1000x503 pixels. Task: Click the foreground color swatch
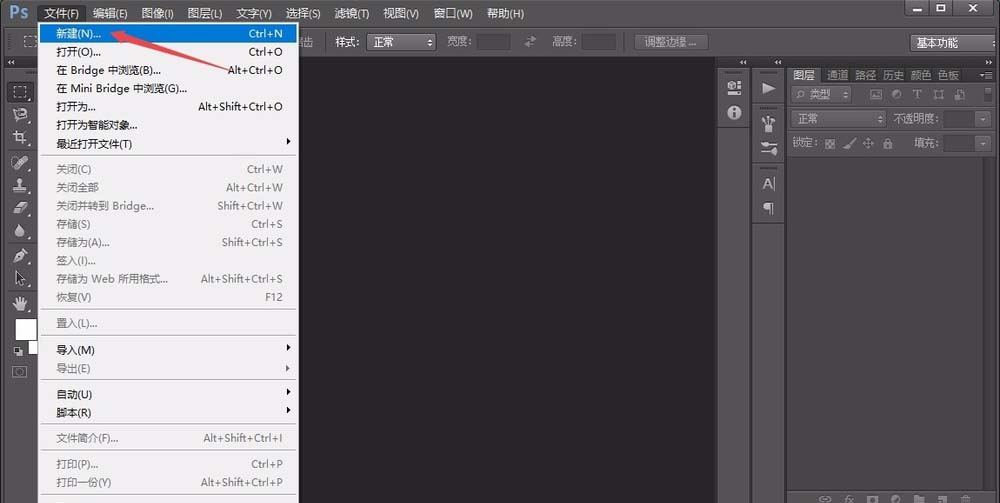click(26, 329)
